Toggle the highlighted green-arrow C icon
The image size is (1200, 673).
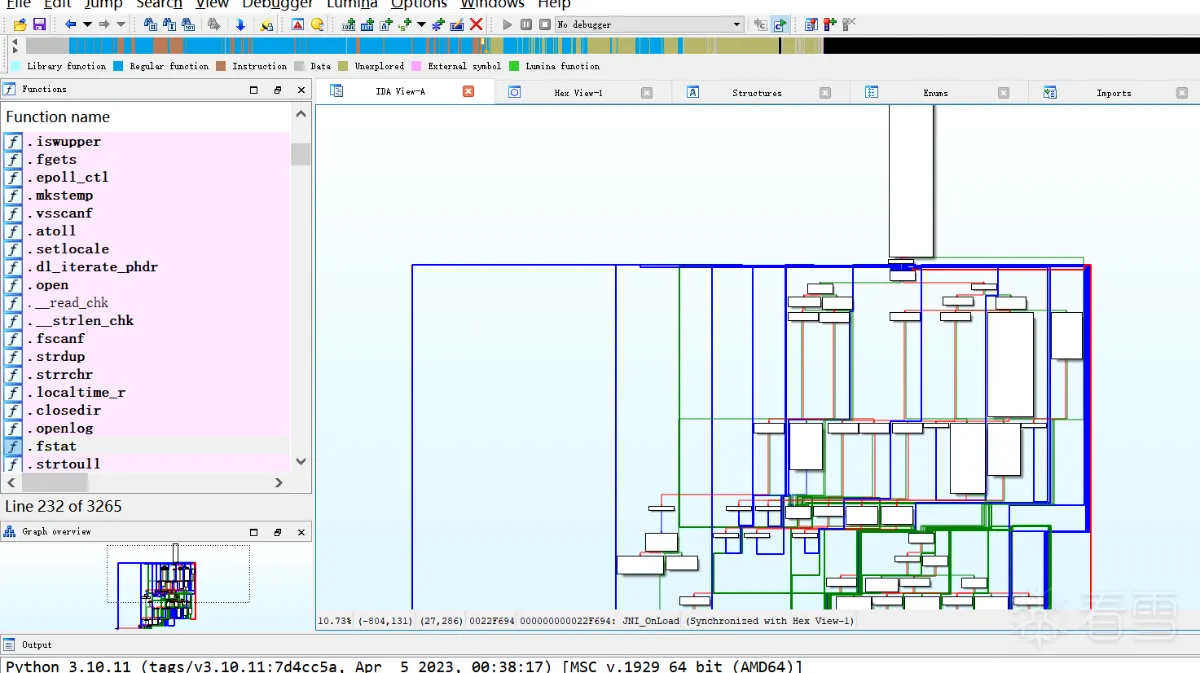click(x=780, y=24)
